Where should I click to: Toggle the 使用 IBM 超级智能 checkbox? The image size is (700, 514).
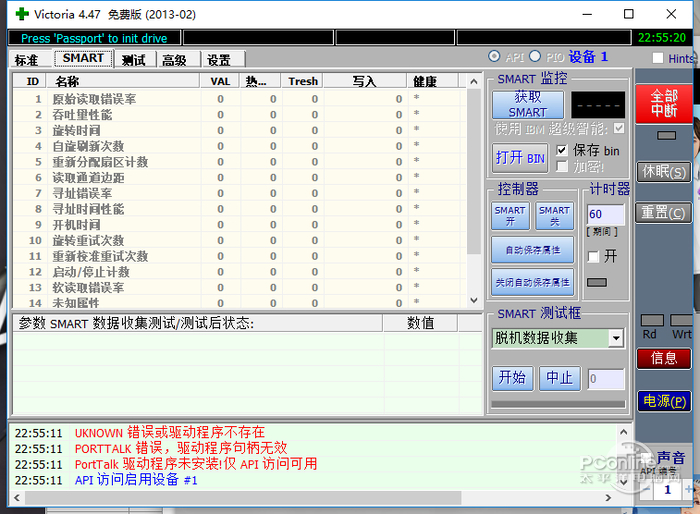coord(619,128)
